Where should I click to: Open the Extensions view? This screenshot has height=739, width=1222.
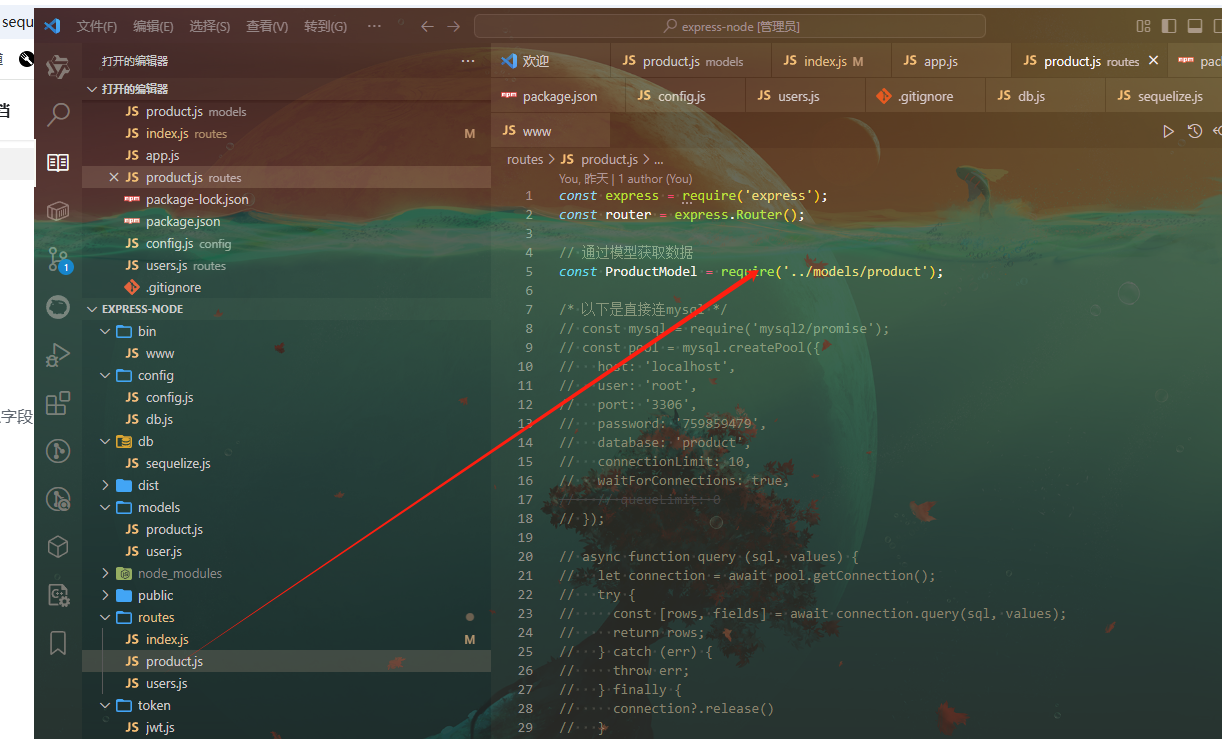(x=58, y=402)
